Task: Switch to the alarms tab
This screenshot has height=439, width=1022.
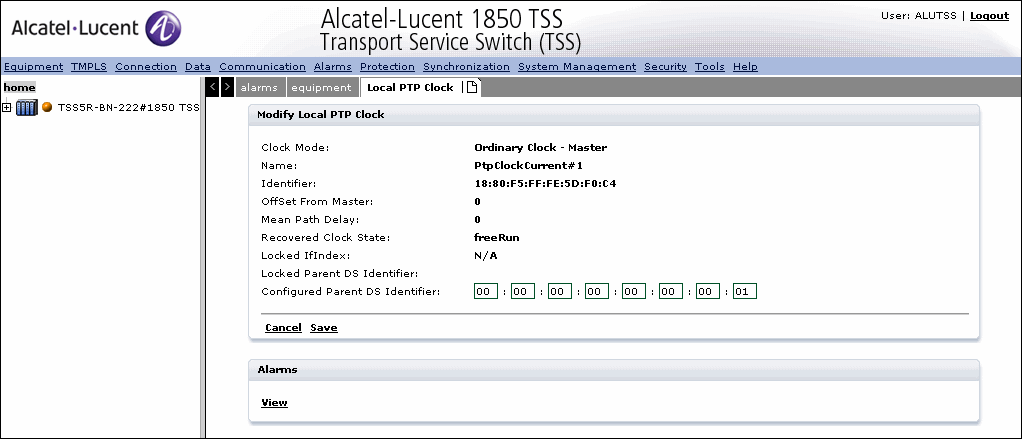Action: point(259,87)
